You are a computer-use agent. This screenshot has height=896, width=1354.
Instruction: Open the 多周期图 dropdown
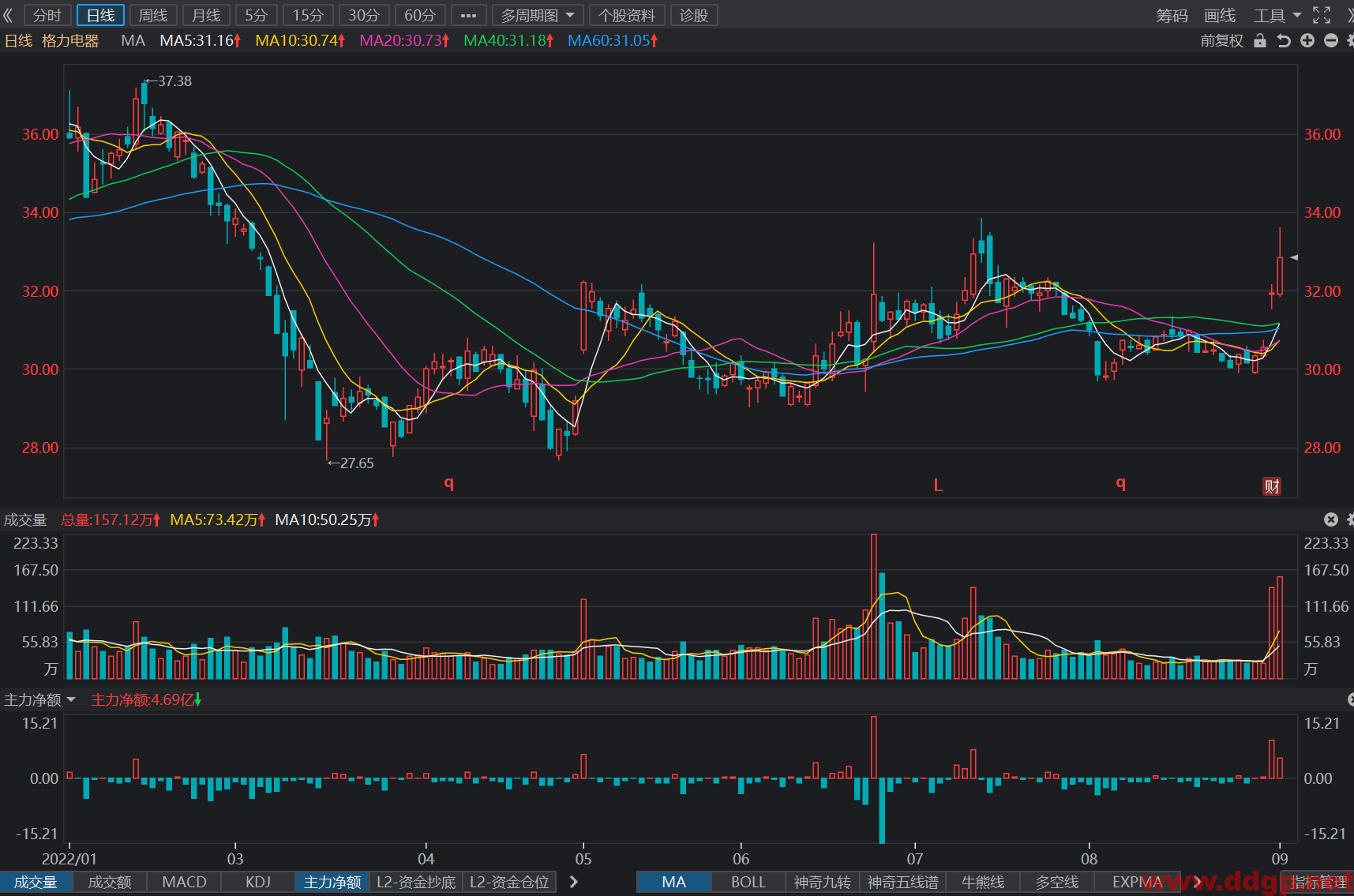538,15
